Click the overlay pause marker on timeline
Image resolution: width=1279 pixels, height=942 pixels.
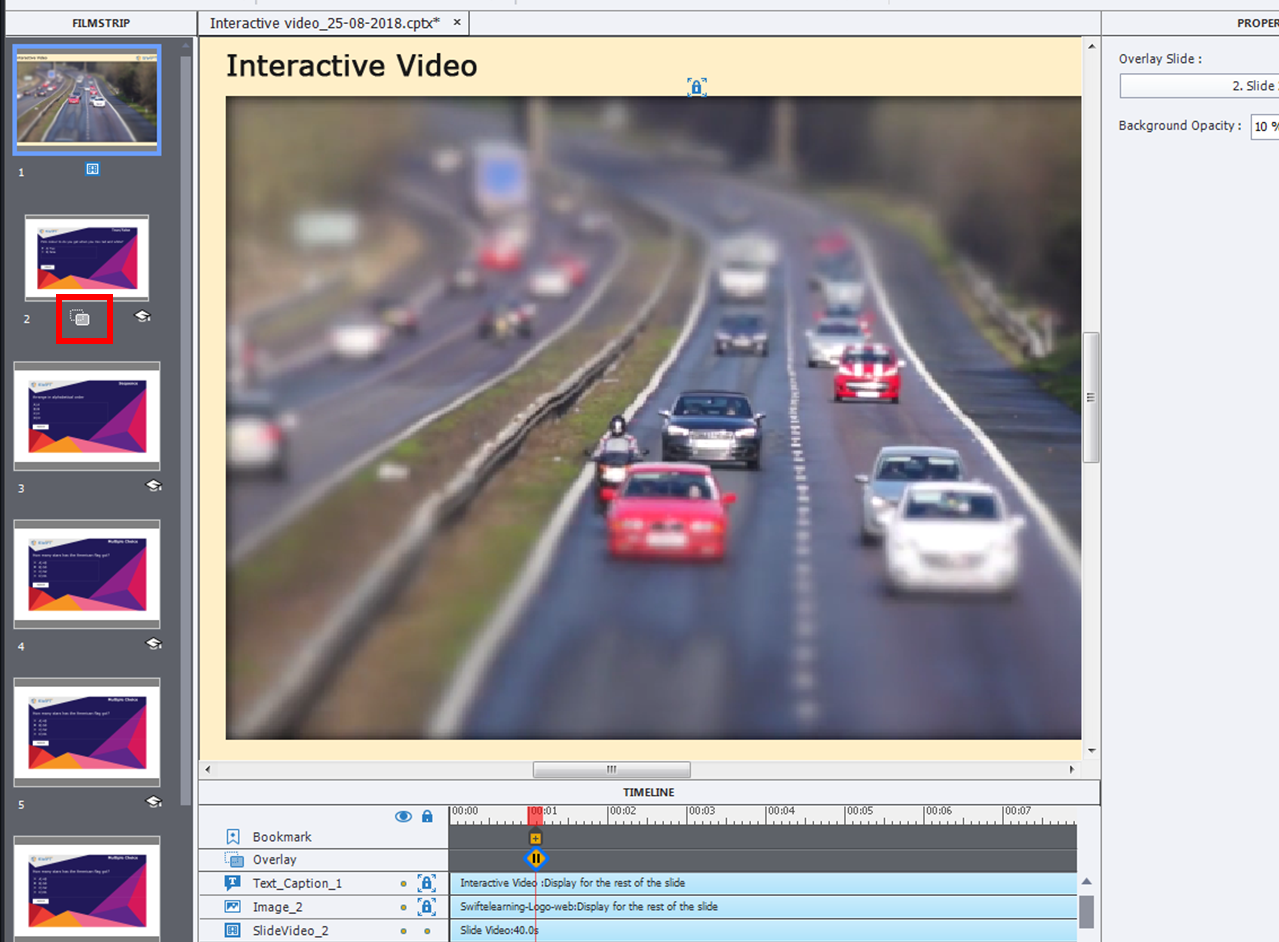tap(536, 858)
